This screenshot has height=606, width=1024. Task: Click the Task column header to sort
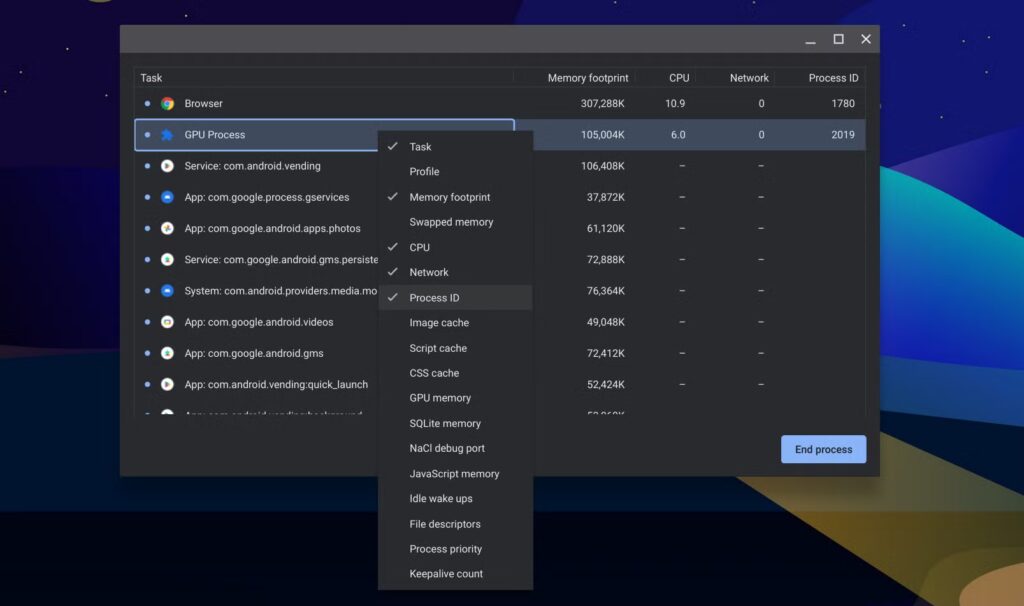(151, 77)
